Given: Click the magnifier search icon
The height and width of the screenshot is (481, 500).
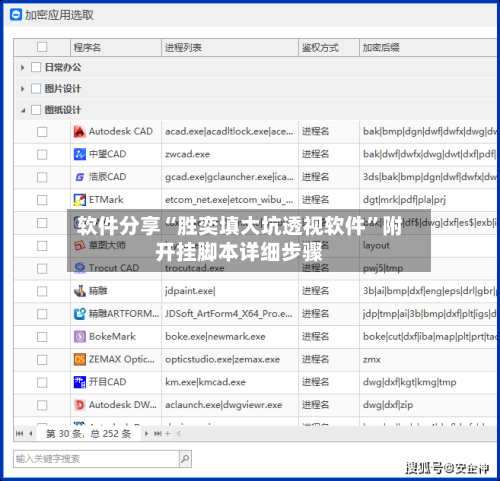Looking at the screenshot, I should (x=185, y=459).
